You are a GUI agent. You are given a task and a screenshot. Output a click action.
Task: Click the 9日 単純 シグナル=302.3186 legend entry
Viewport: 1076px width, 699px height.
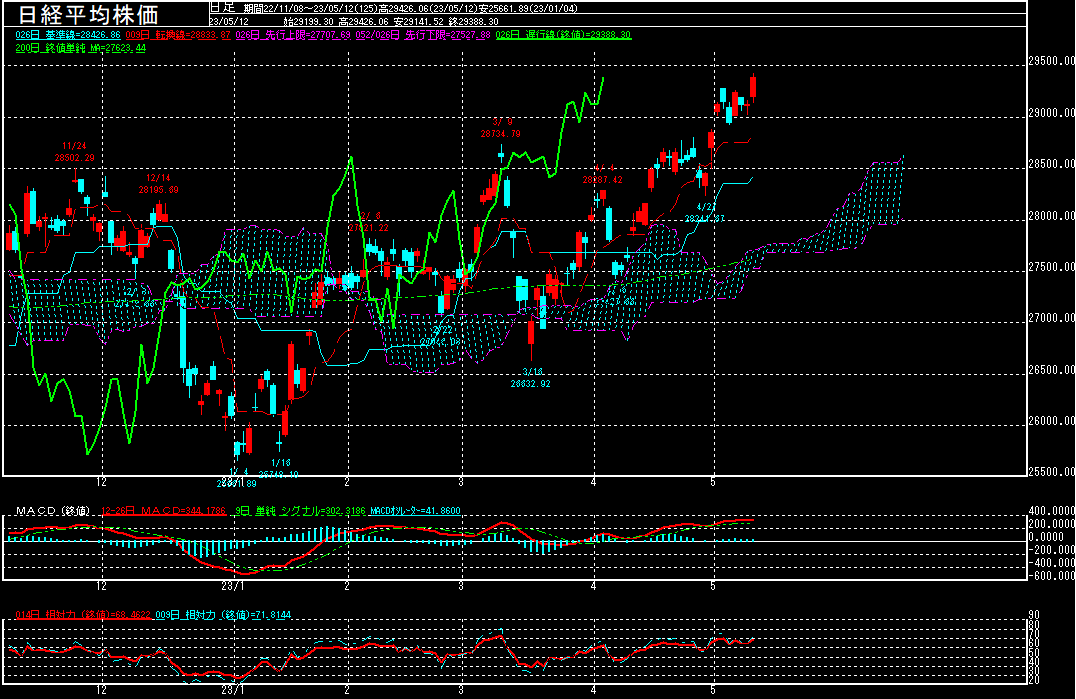pos(300,511)
